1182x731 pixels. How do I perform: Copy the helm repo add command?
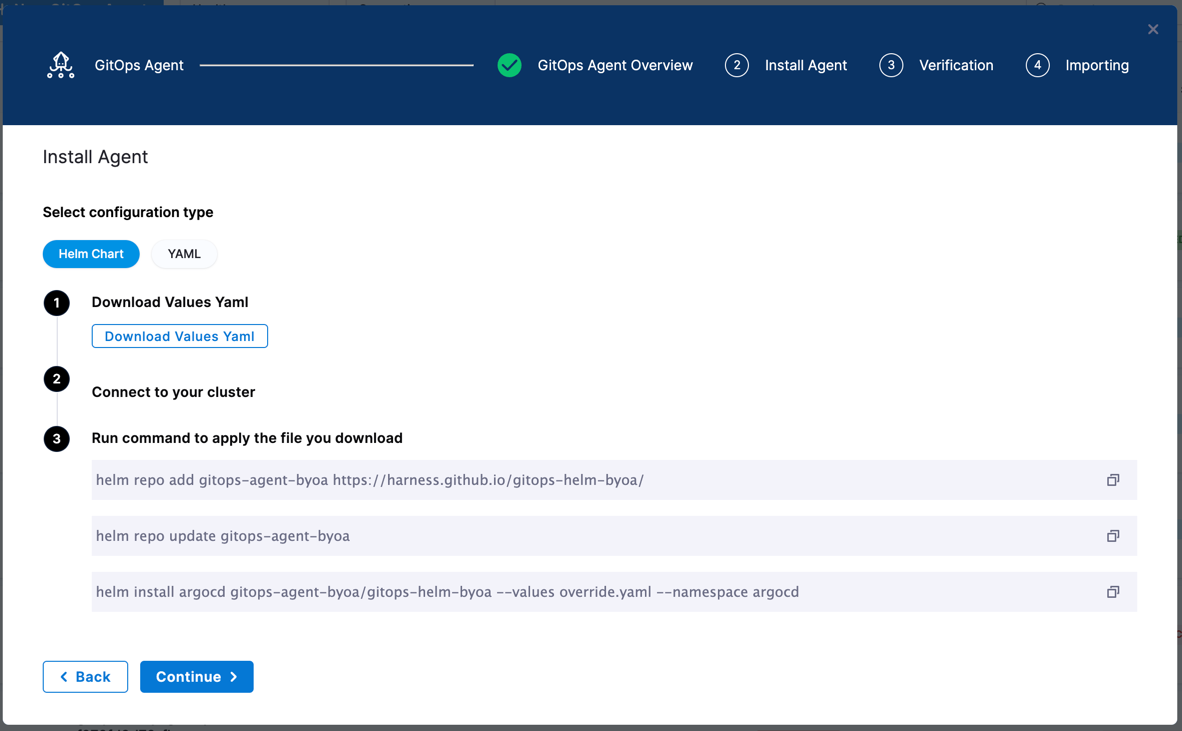pyautogui.click(x=1112, y=480)
